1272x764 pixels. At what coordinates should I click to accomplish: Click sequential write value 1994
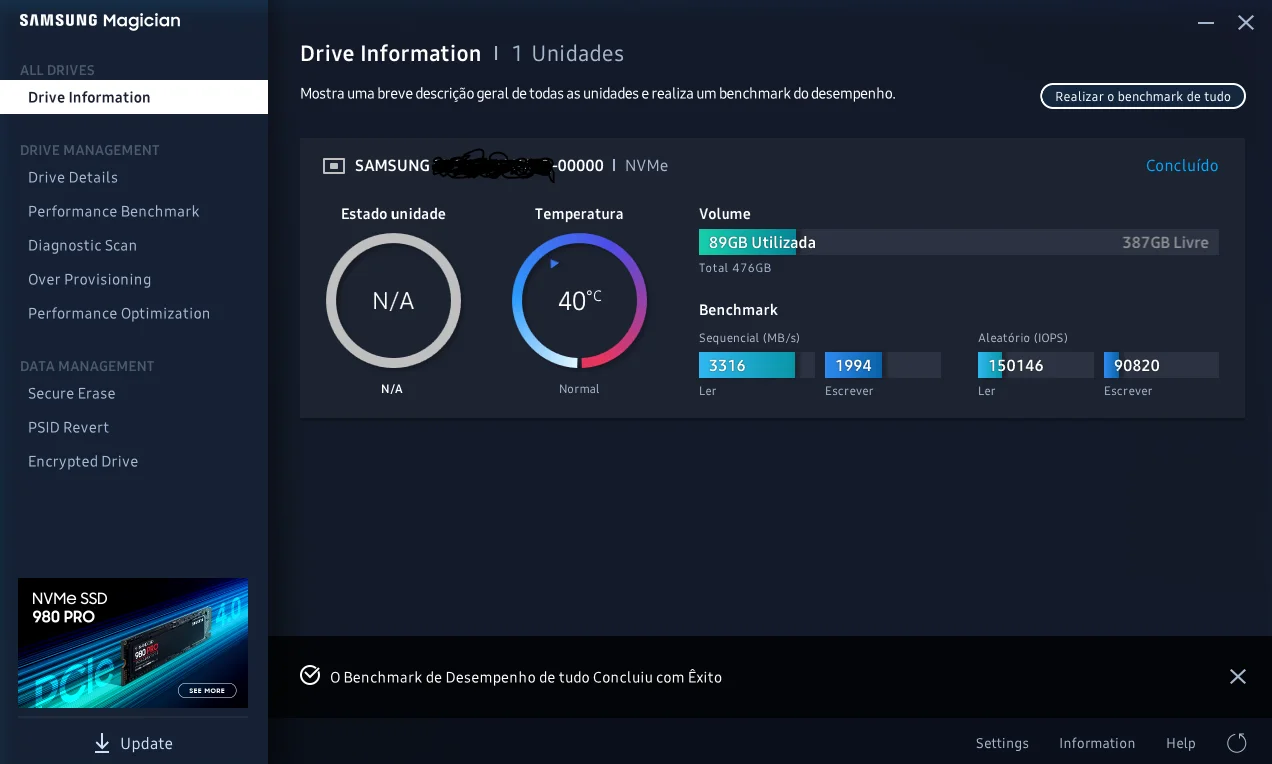pyautogui.click(x=854, y=365)
